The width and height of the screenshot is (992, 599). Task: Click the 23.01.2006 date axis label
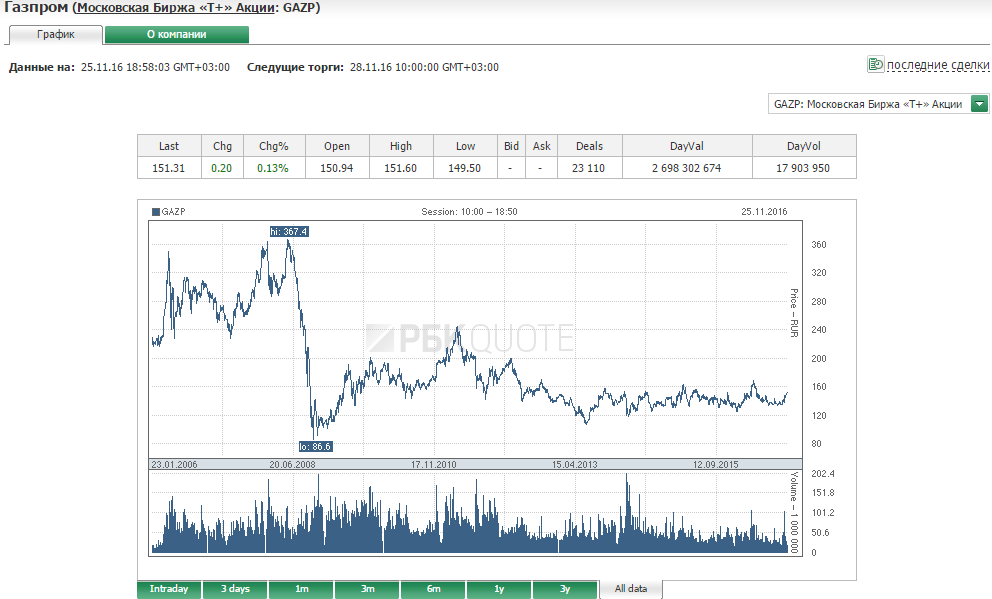pyautogui.click(x=174, y=464)
